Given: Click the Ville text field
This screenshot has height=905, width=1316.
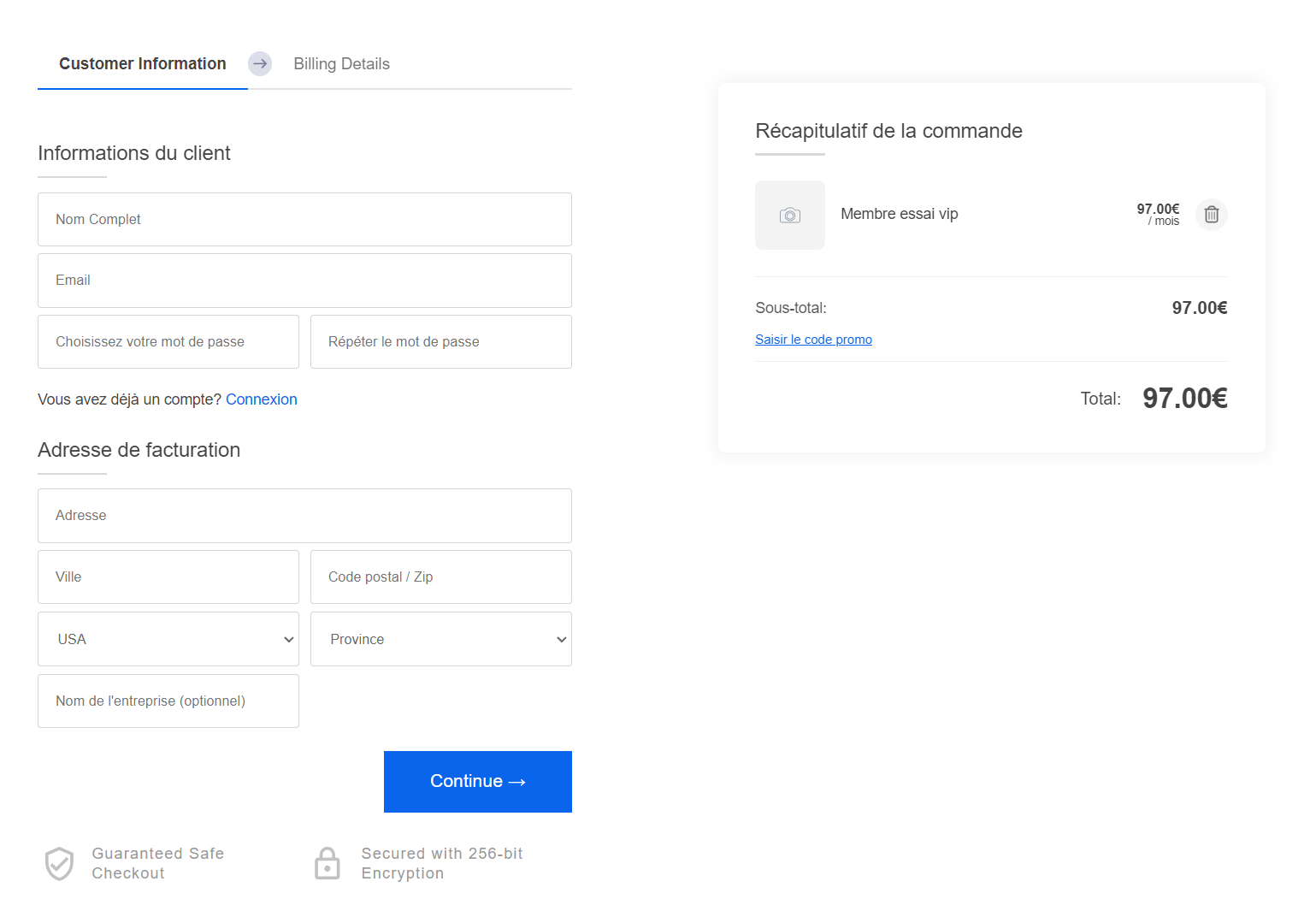Looking at the screenshot, I should tap(168, 577).
